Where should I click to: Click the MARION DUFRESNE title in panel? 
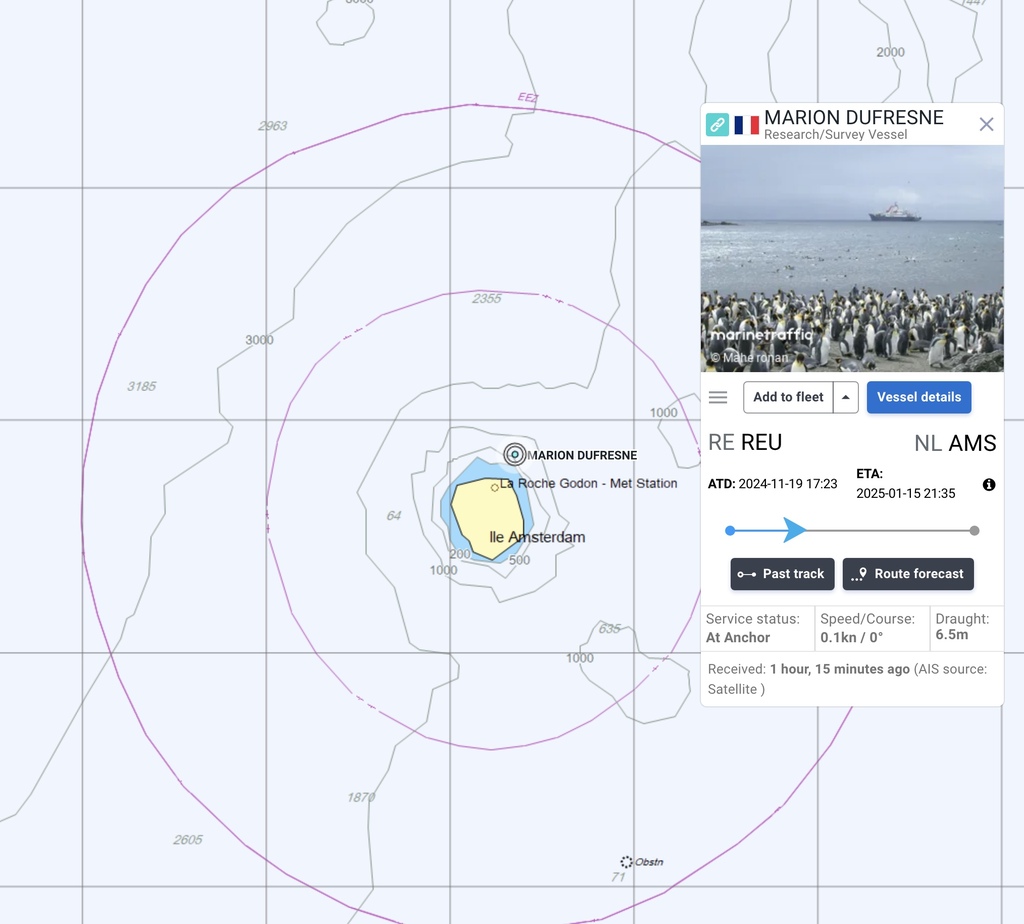tap(854, 118)
